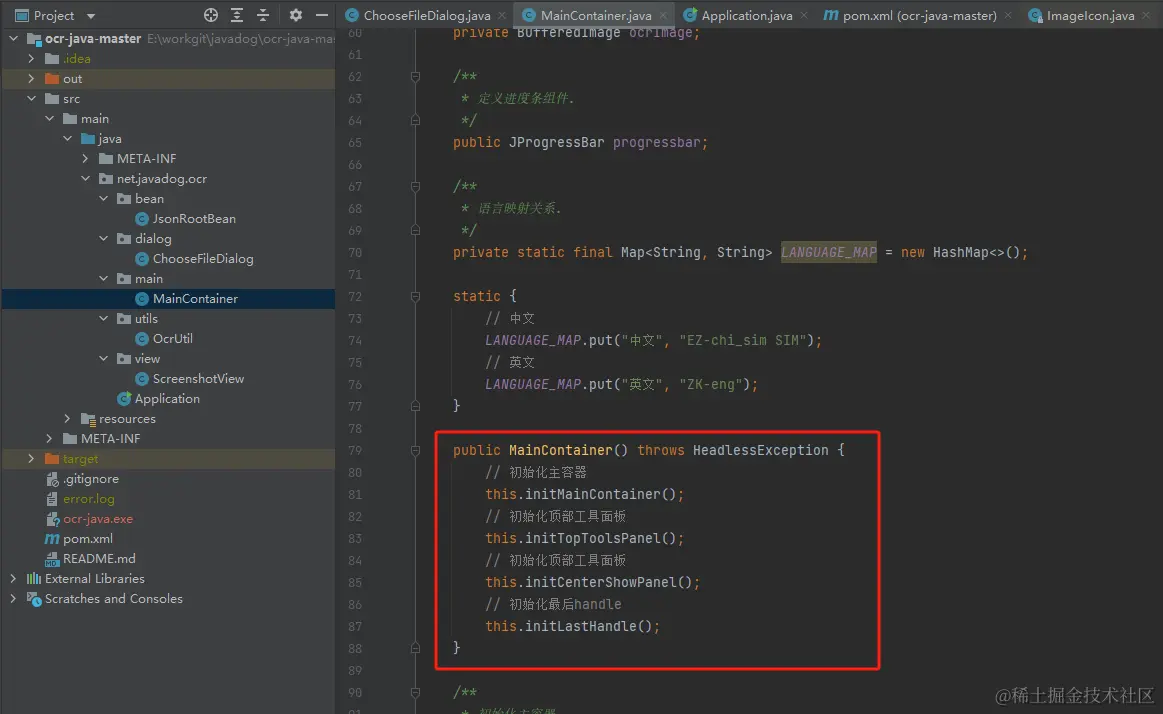Click the locate/select opened file target icon
This screenshot has width=1163, height=714.
[211, 15]
